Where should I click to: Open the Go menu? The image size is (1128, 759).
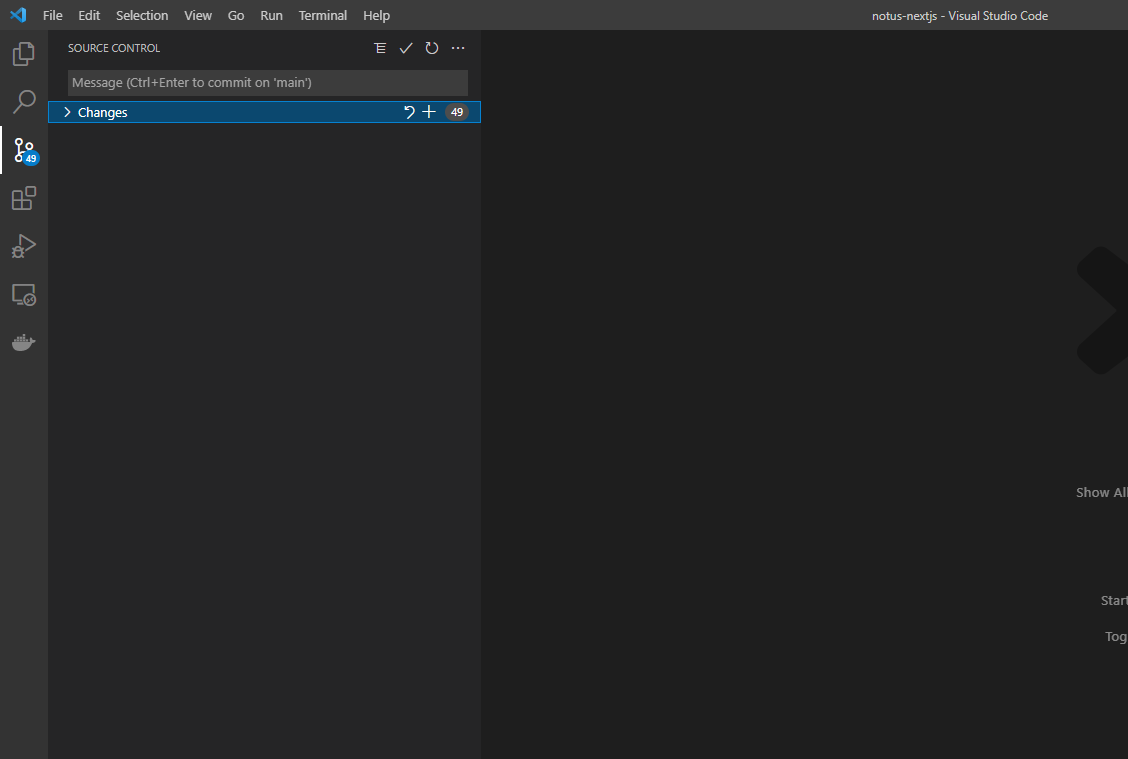pyautogui.click(x=236, y=15)
